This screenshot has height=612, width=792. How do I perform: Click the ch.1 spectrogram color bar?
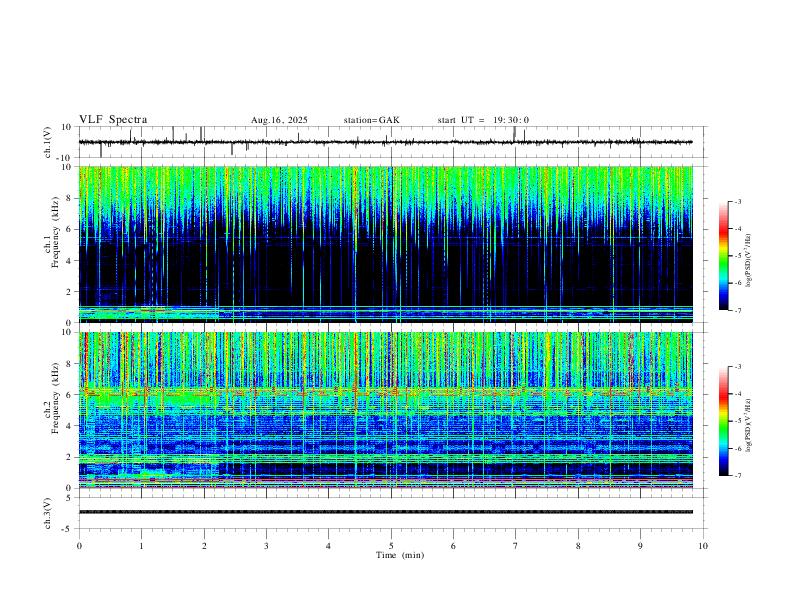click(723, 256)
